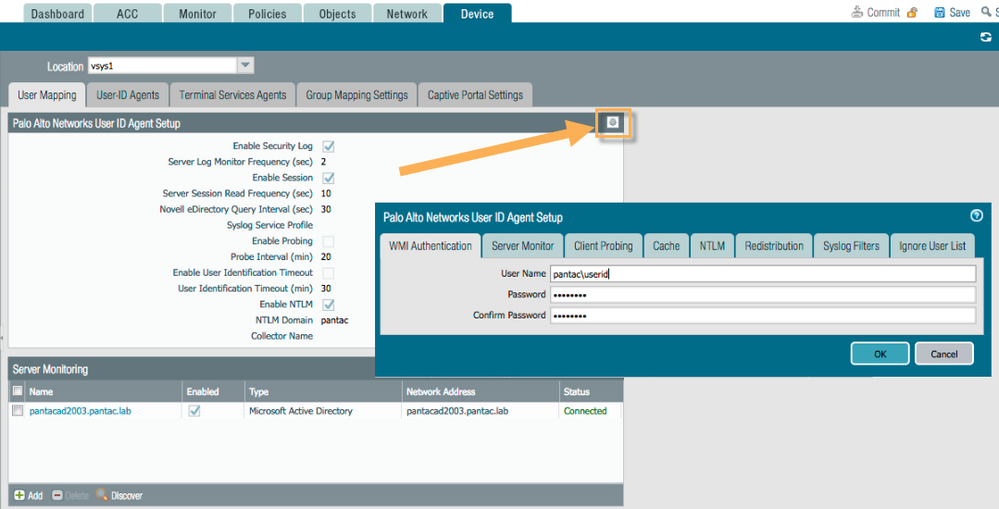Open the Client Probing tab
Screen dimensions: 999x509
click(603, 246)
